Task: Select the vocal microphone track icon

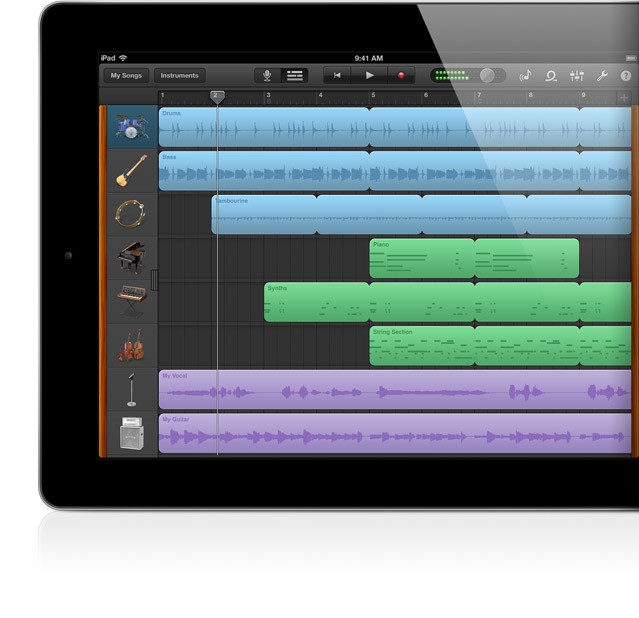Action: click(x=131, y=389)
